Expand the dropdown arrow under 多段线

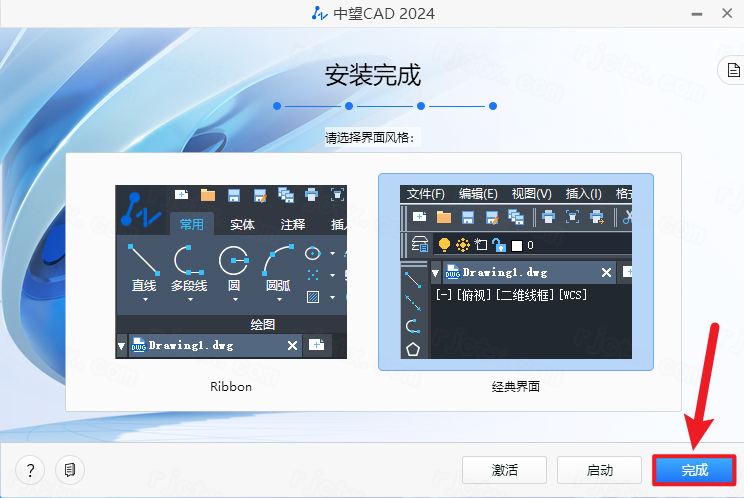click(188, 299)
